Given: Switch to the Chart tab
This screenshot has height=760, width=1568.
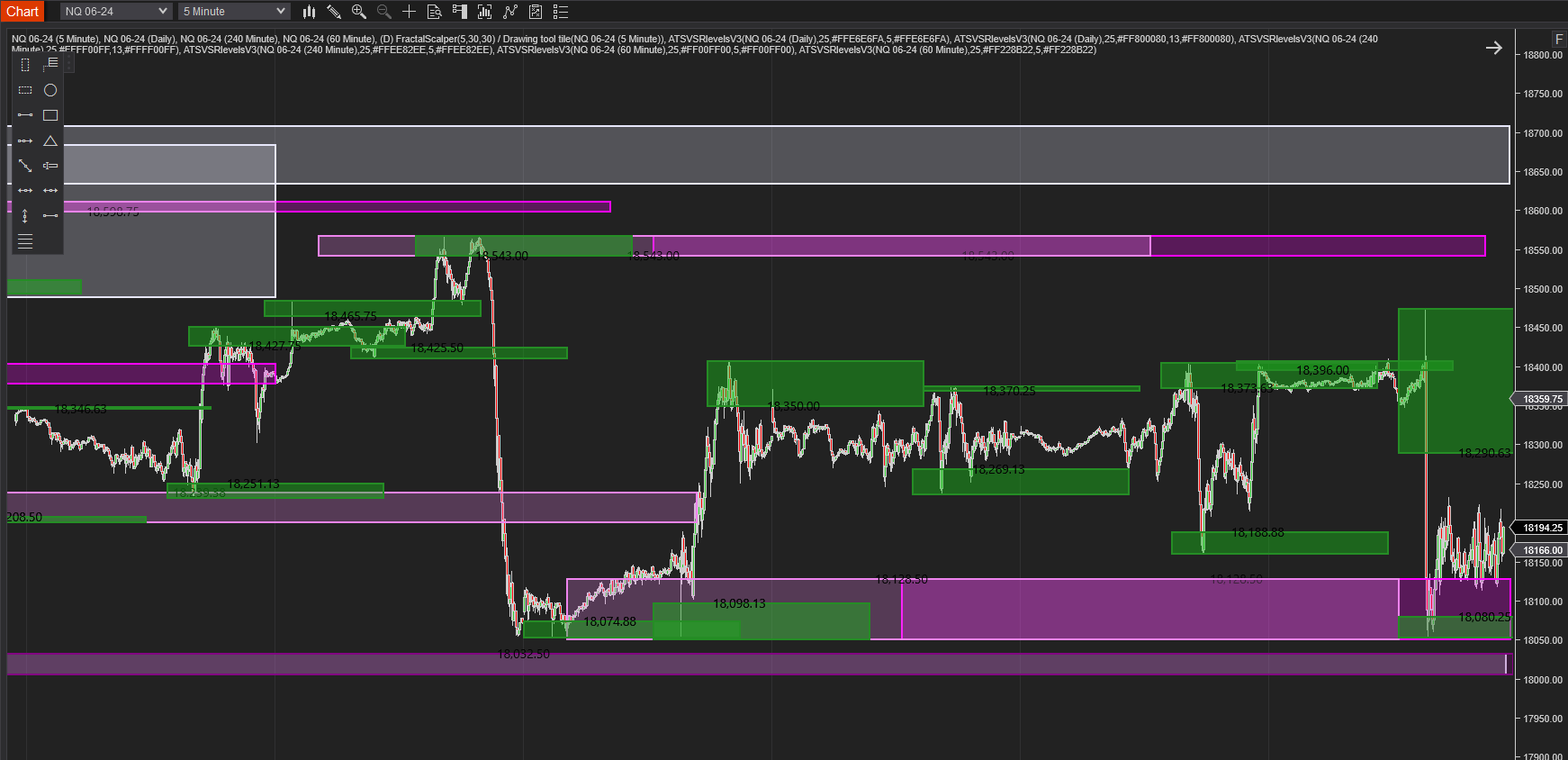Looking at the screenshot, I should (x=23, y=12).
